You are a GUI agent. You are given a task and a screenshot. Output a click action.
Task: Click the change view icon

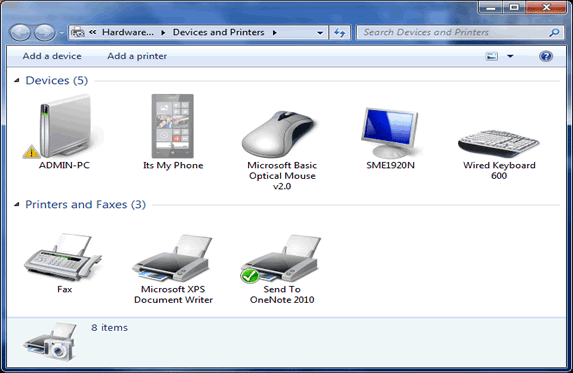(x=492, y=56)
